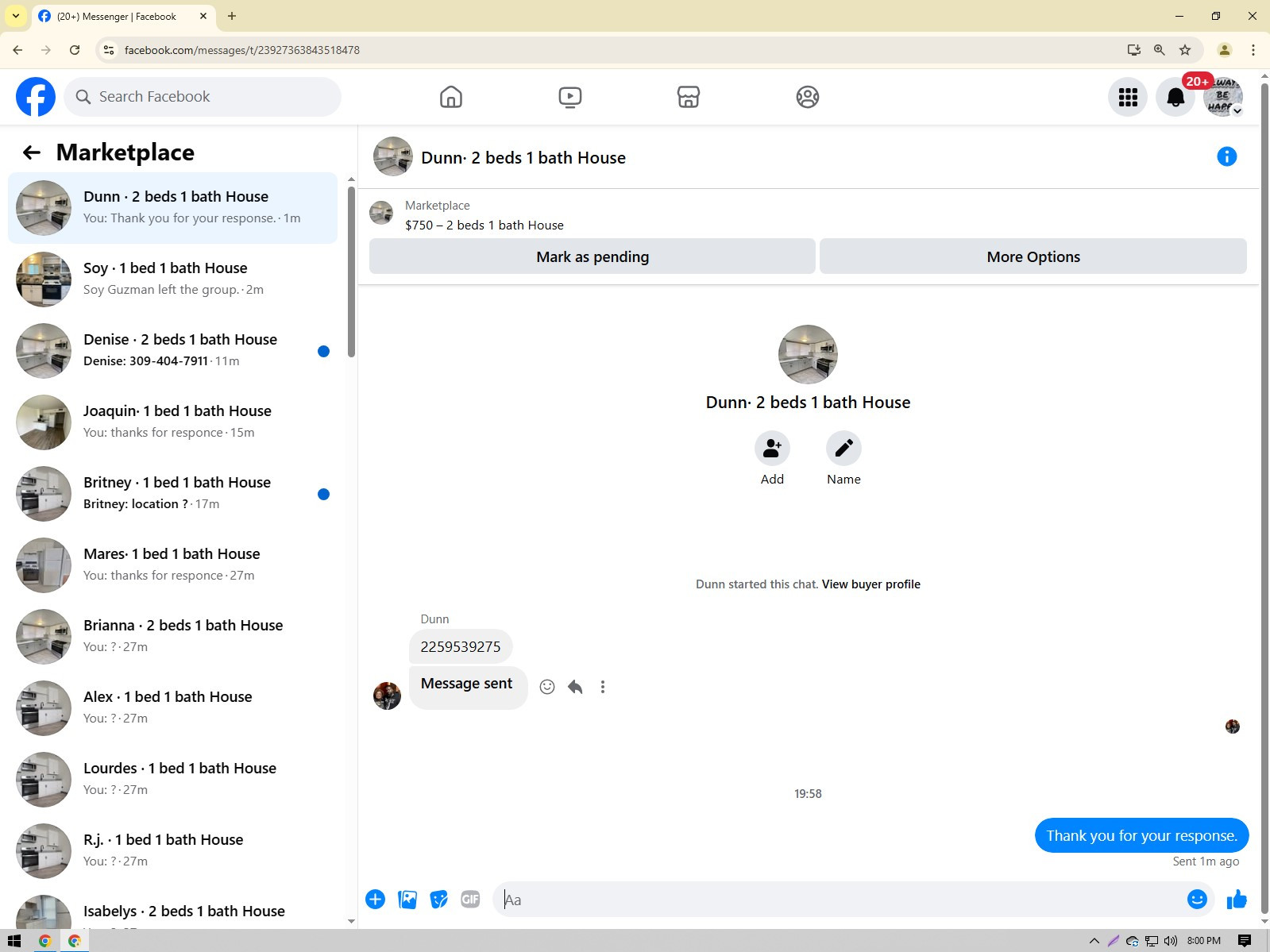Choose a sticker in composer
The image size is (1270, 952).
click(x=439, y=900)
